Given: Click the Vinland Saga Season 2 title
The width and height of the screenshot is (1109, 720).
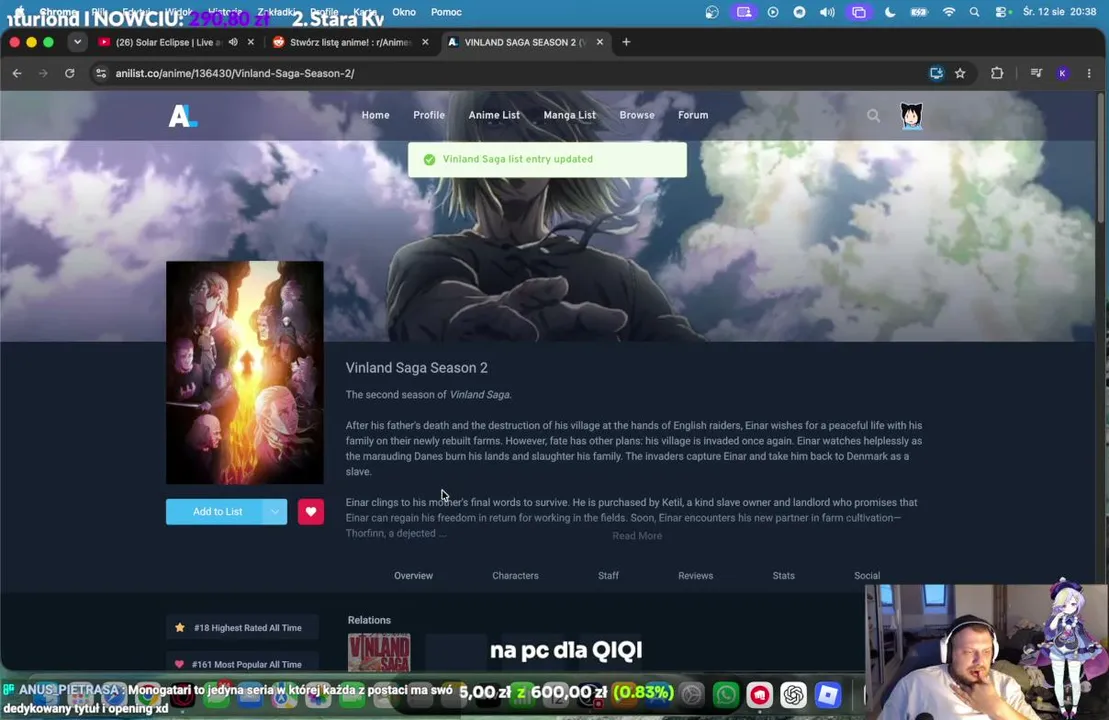Looking at the screenshot, I should (417, 368).
